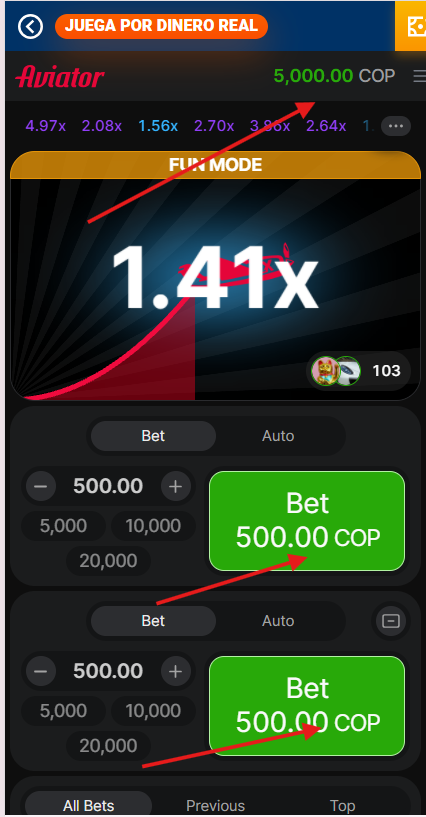Viewport: 426px width, 817px height.
Task: Switch second panel to Auto mode
Action: coord(278,621)
